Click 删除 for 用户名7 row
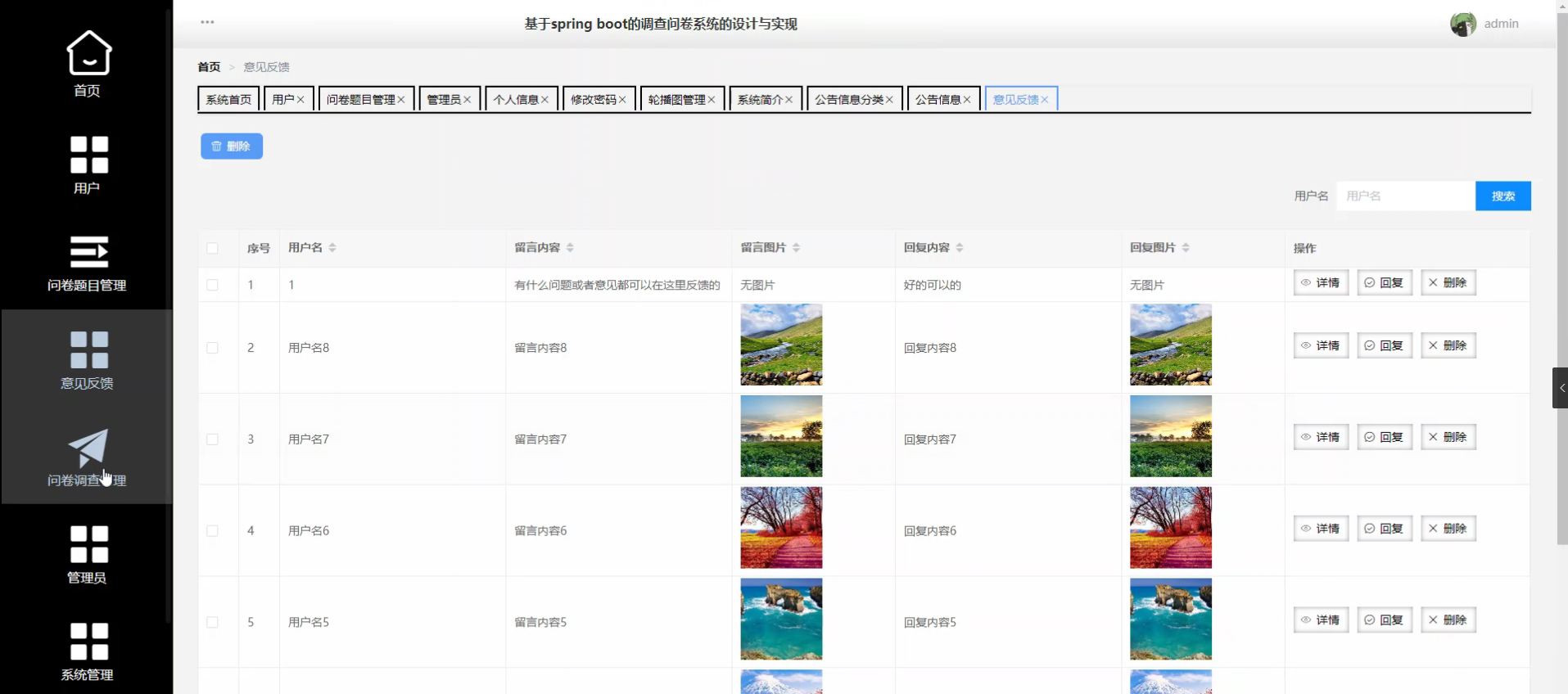The height and width of the screenshot is (694, 1568). click(x=1448, y=438)
